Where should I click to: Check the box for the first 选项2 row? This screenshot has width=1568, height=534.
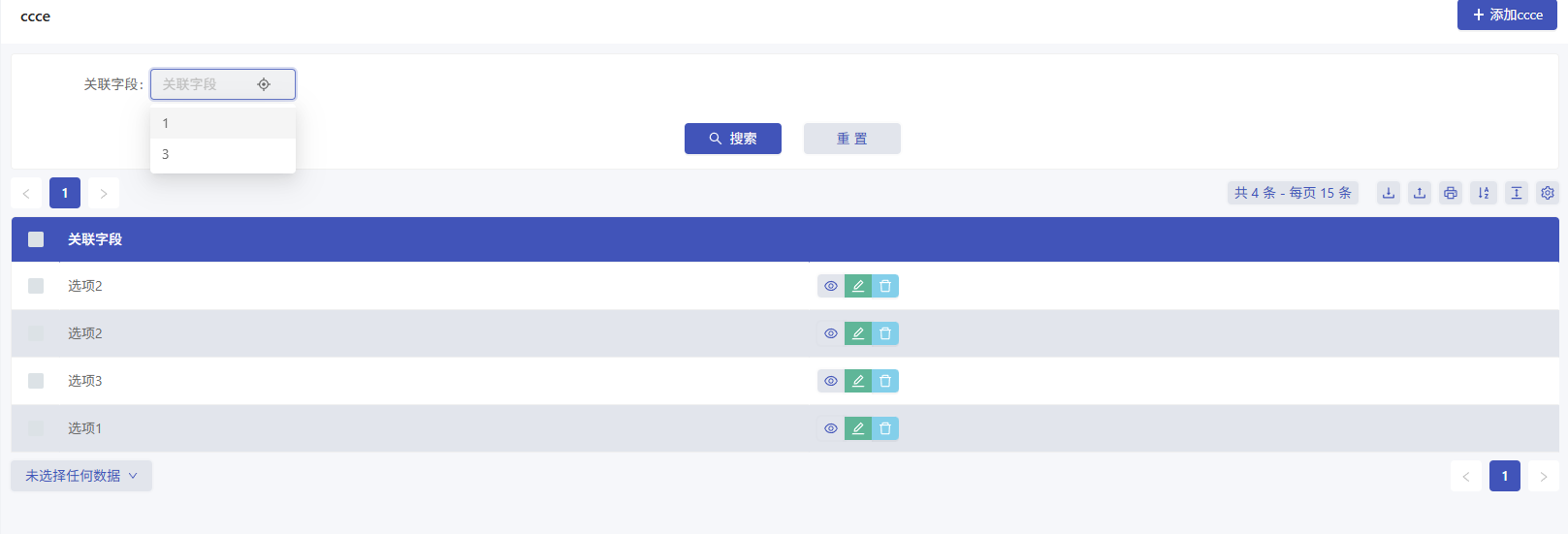click(36, 286)
